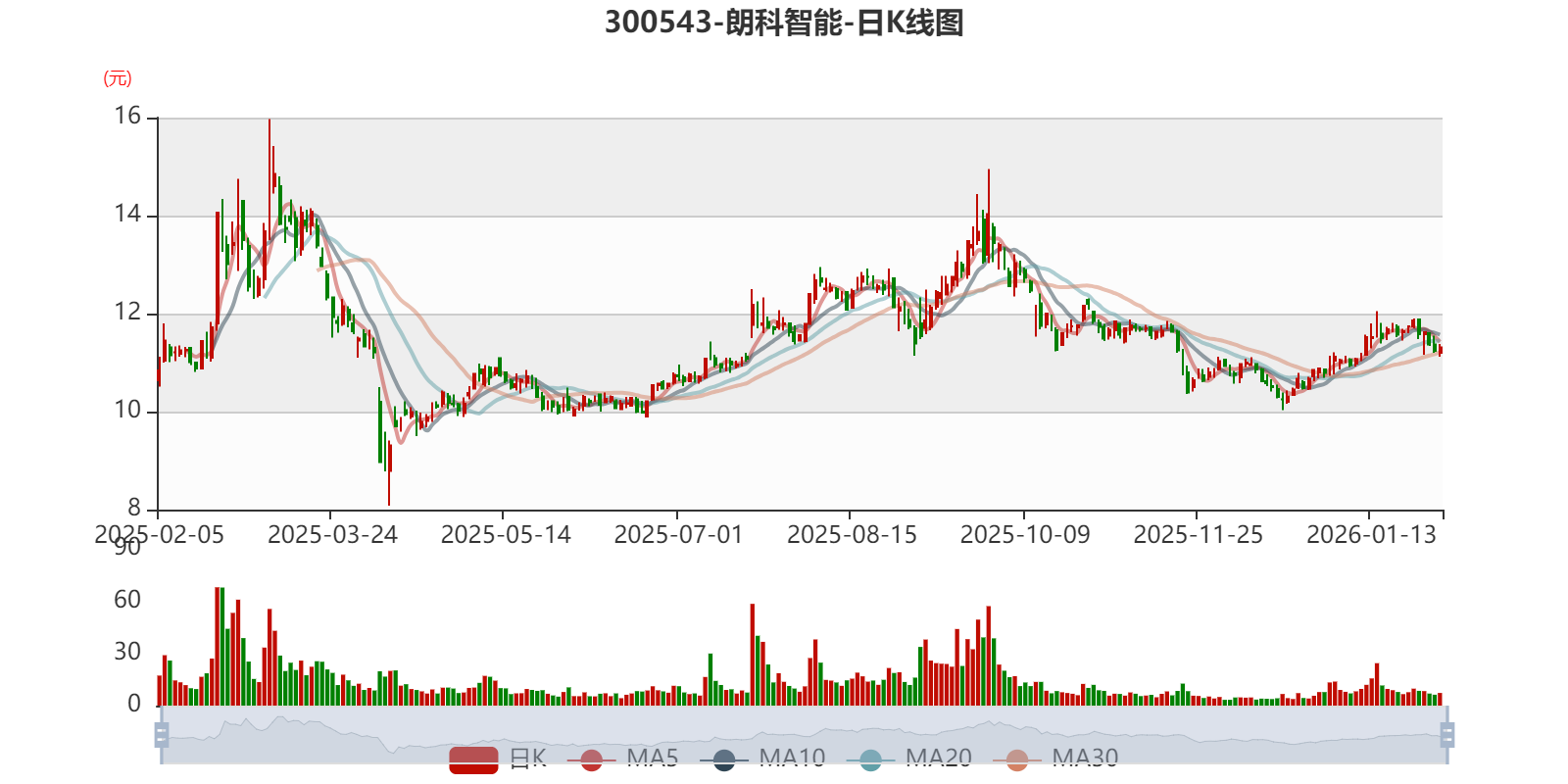Screen dimensions: 1568x784
Task: Click the 2025-07-01 date axis label
Action: click(x=678, y=535)
